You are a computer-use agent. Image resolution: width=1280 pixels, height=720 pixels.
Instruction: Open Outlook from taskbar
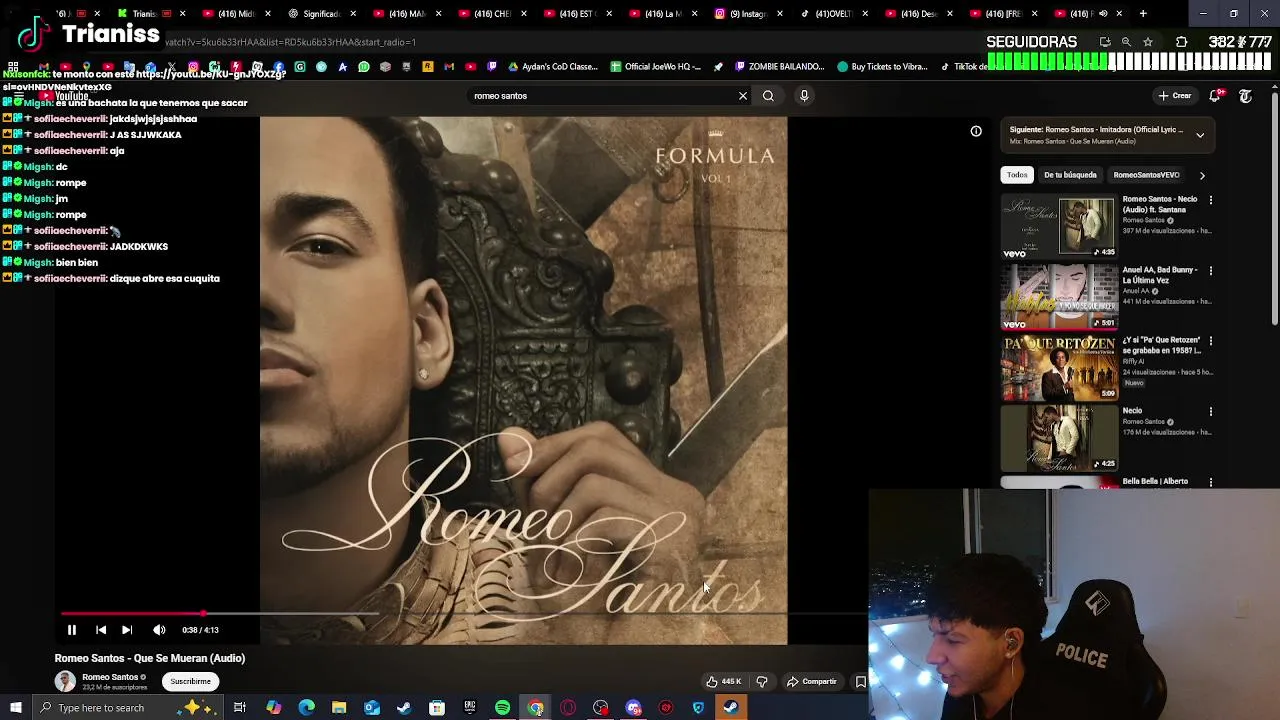pyautogui.click(x=371, y=708)
